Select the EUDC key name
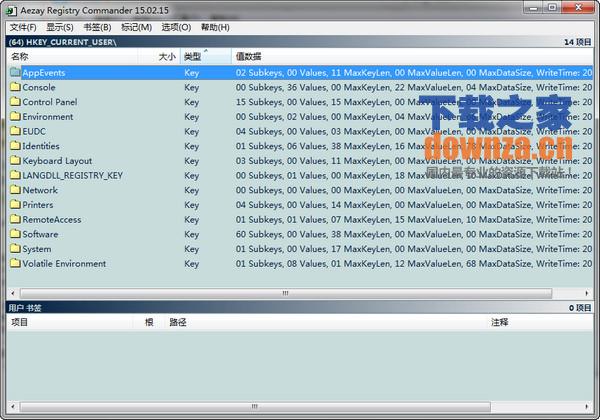 point(34,132)
